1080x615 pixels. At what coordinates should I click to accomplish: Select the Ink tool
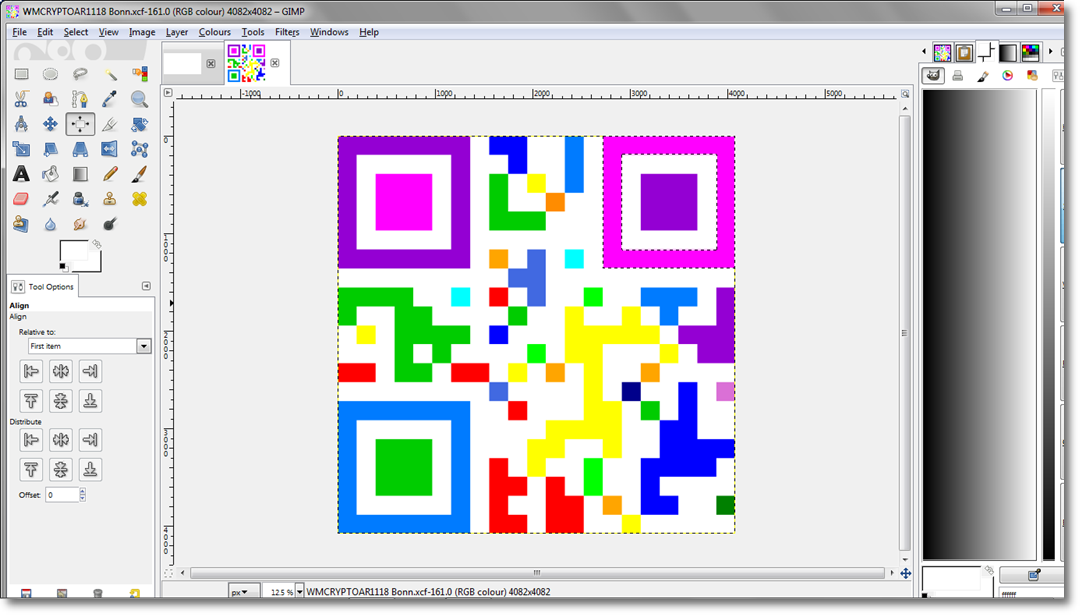80,199
